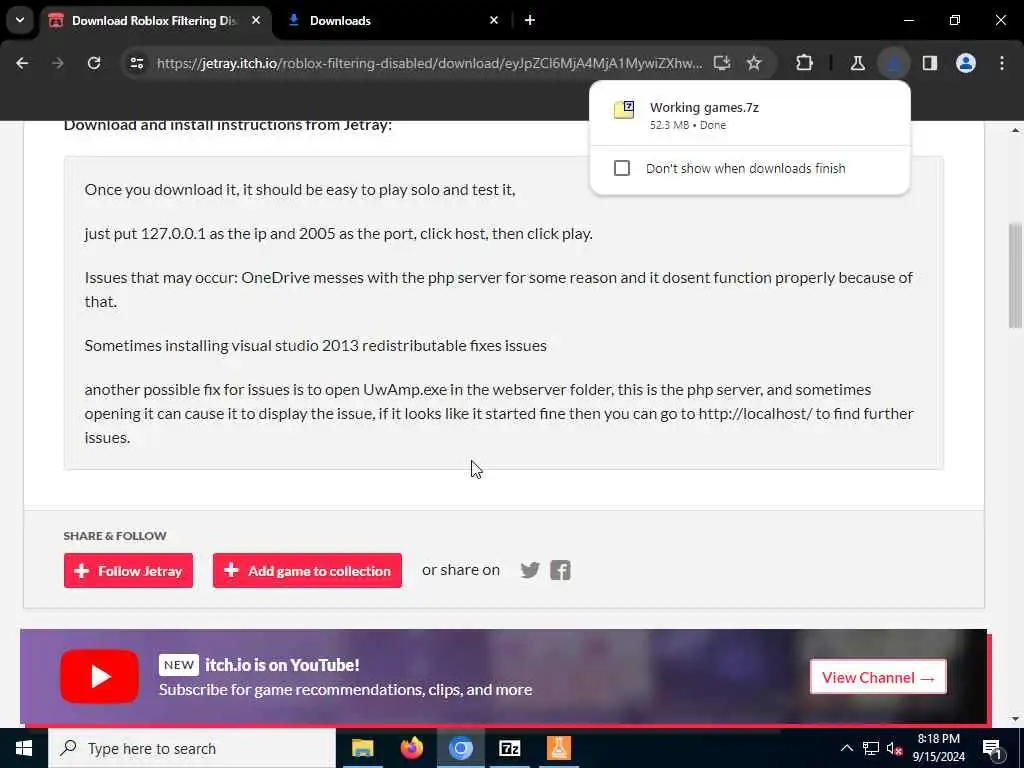Click the 'just put 127.0.0.1 as the ip' line
The width and height of the screenshot is (1024, 768).
pyautogui.click(x=338, y=233)
